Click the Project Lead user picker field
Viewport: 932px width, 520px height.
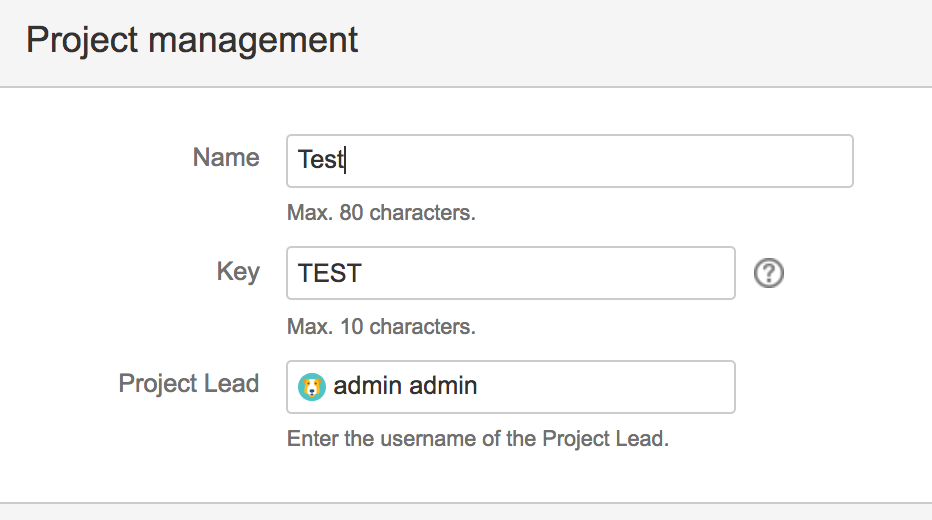point(600,387)
